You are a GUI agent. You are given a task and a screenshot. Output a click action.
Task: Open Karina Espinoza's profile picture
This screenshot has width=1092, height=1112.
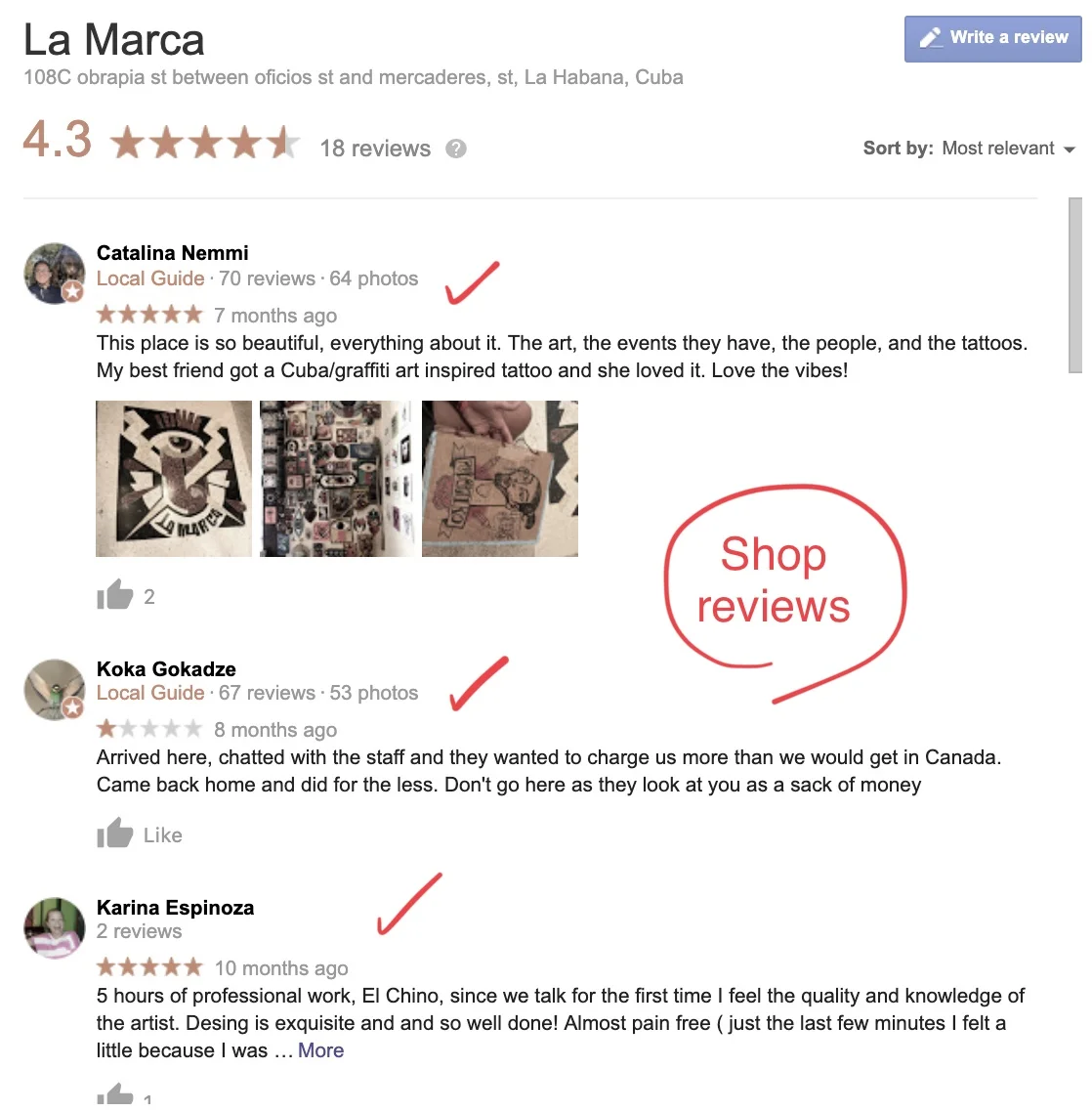tap(55, 928)
